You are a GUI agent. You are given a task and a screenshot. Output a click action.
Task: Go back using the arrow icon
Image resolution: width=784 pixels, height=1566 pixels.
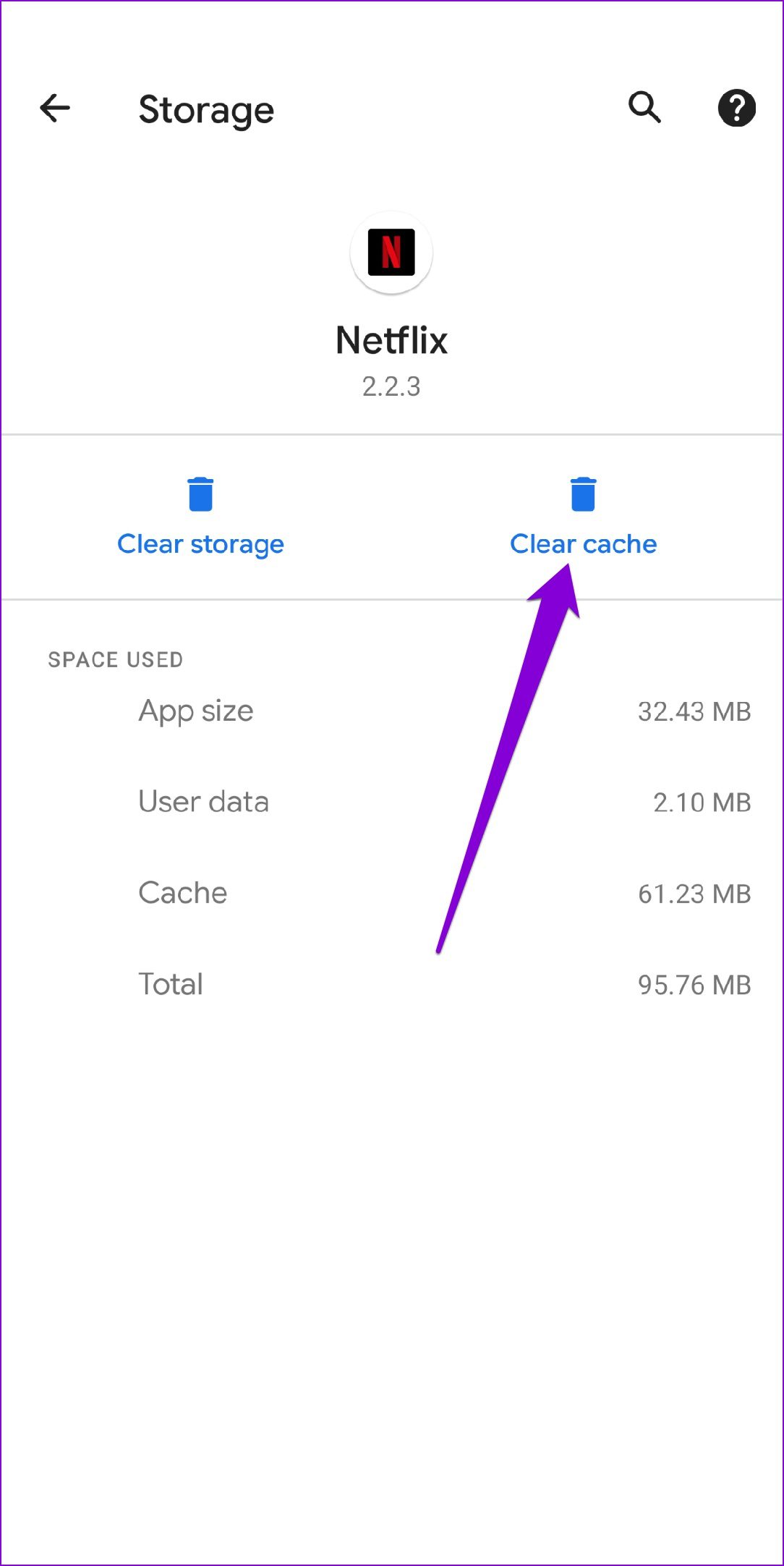coord(55,109)
